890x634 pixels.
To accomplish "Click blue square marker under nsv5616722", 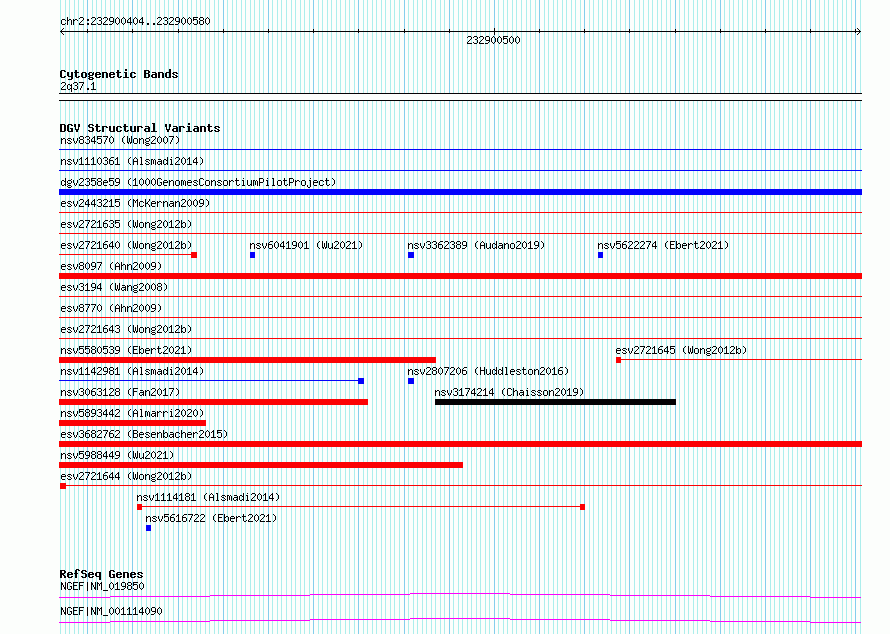I will (x=149, y=528).
